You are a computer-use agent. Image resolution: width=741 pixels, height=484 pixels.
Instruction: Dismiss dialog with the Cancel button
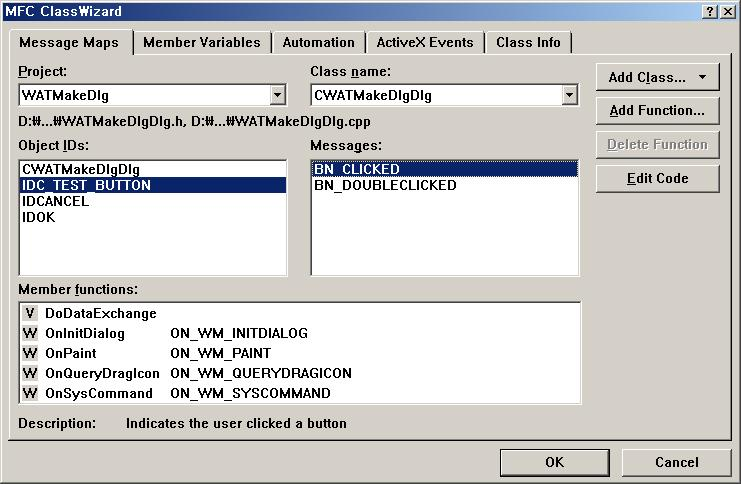(676, 462)
